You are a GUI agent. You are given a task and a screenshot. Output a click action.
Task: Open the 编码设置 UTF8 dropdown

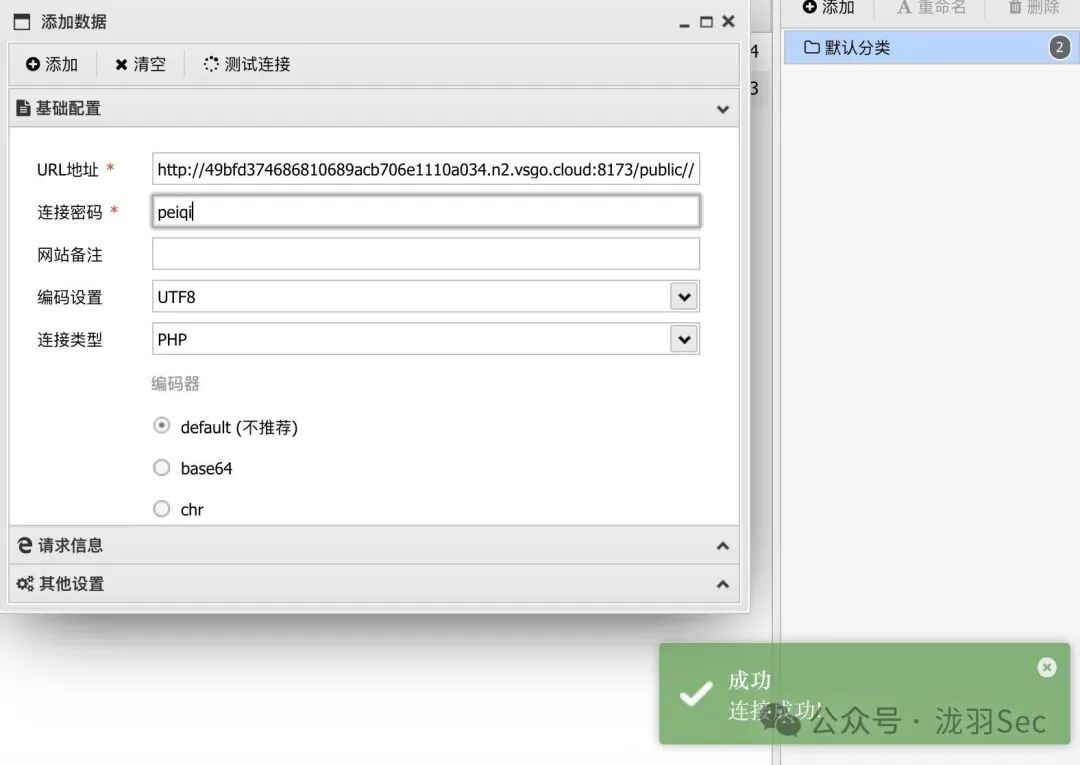tap(684, 295)
